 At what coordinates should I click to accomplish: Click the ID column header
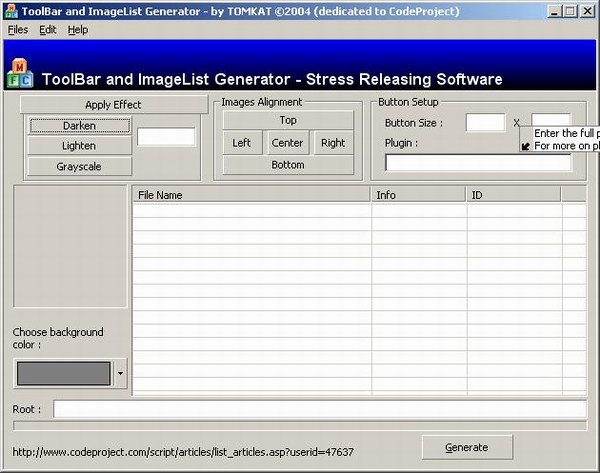[514, 195]
